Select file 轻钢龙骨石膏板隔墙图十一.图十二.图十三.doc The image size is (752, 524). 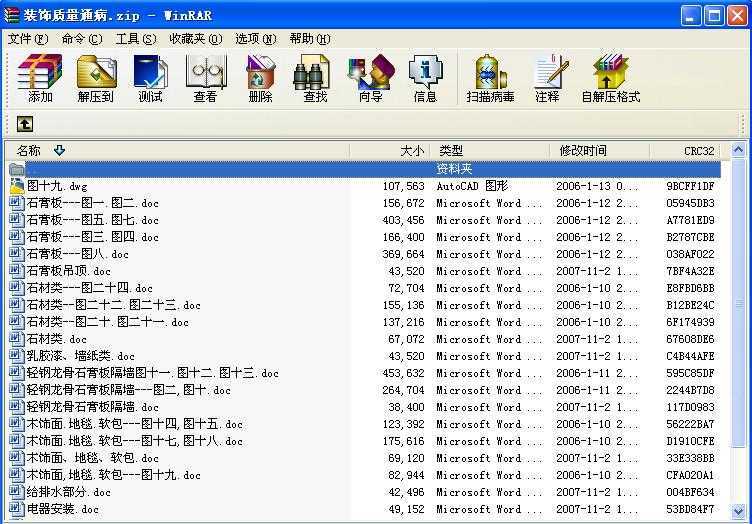click(x=153, y=373)
